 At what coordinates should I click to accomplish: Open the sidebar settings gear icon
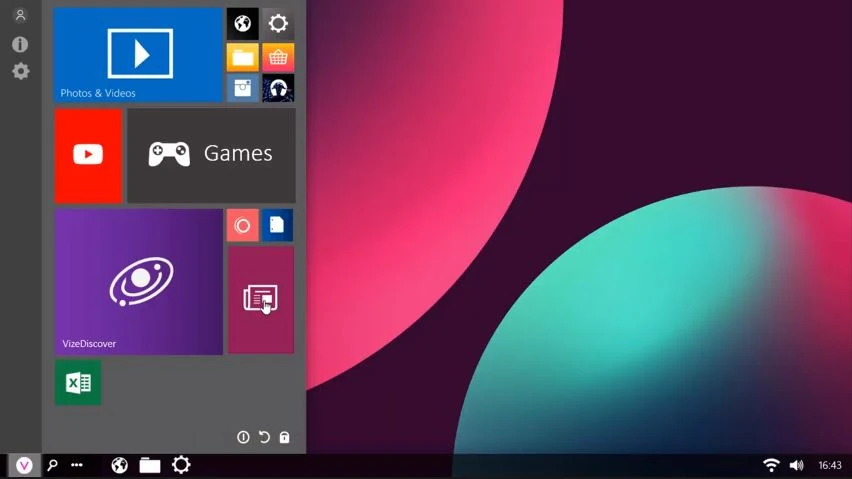point(21,71)
